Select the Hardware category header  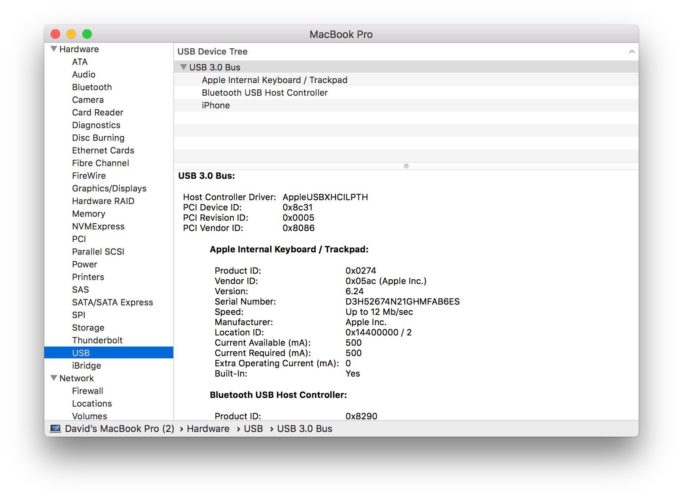pyautogui.click(x=79, y=49)
